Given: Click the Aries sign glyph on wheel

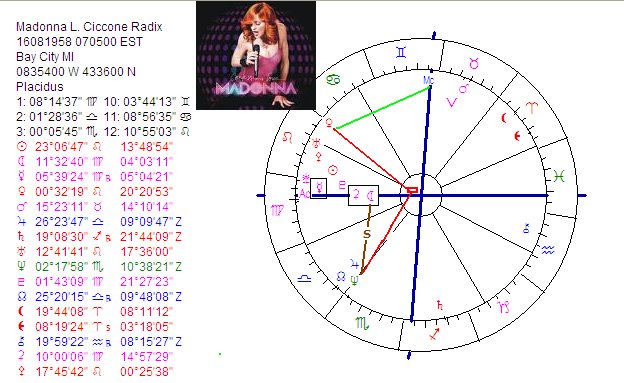Looking at the screenshot, I should tap(532, 107).
